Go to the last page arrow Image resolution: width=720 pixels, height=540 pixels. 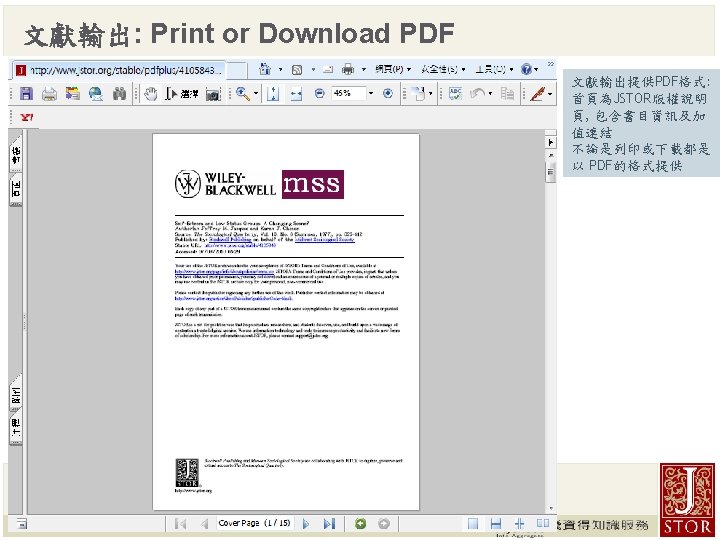click(x=330, y=523)
